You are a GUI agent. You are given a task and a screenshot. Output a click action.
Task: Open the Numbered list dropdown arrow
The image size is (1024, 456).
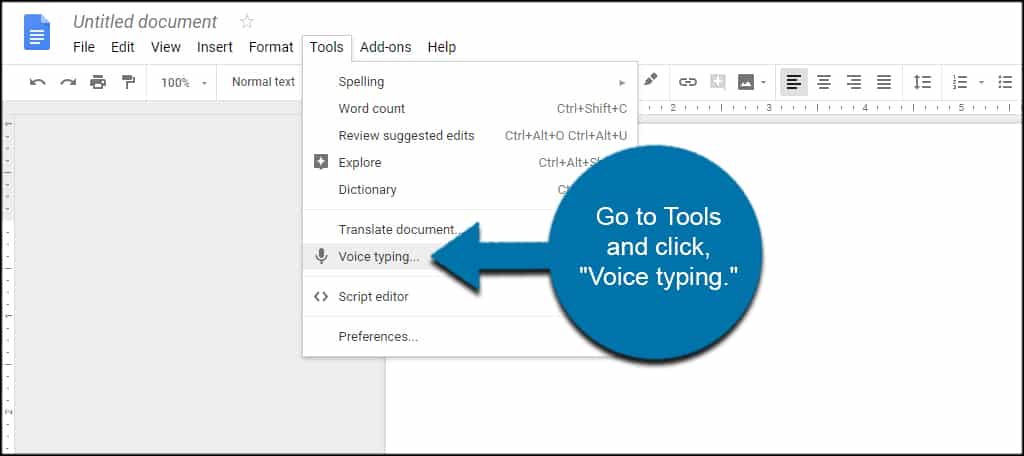981,83
